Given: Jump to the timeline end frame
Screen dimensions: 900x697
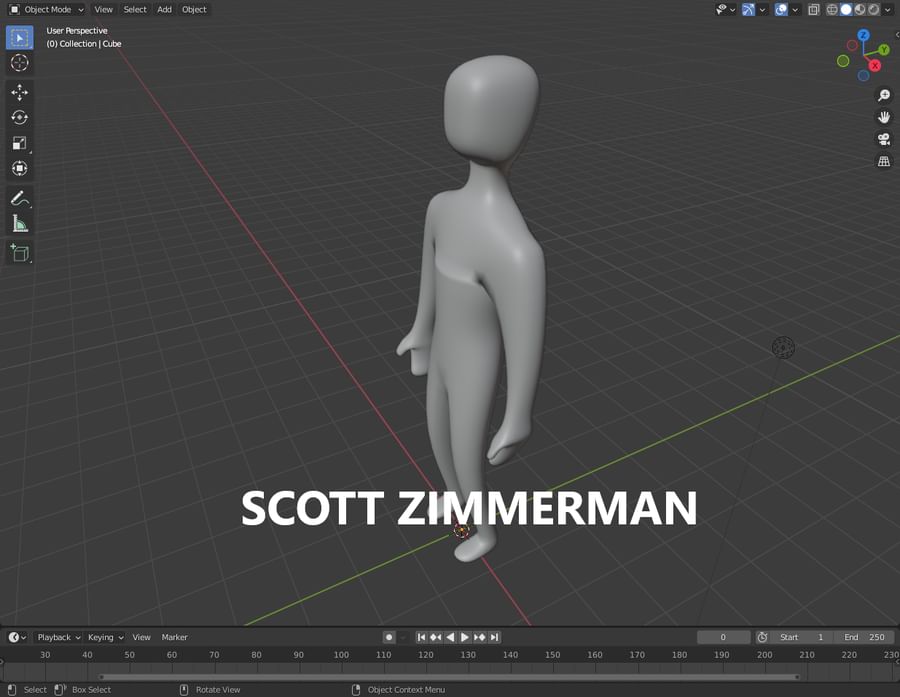Looking at the screenshot, I should [494, 637].
